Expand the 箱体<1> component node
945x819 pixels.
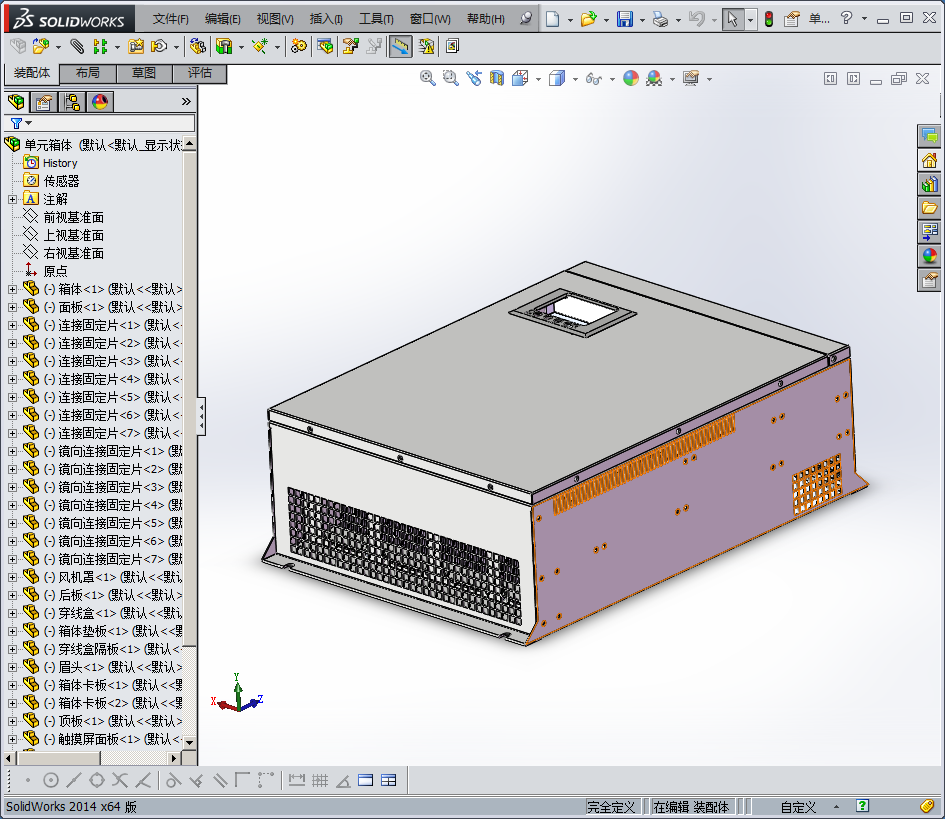[12, 289]
